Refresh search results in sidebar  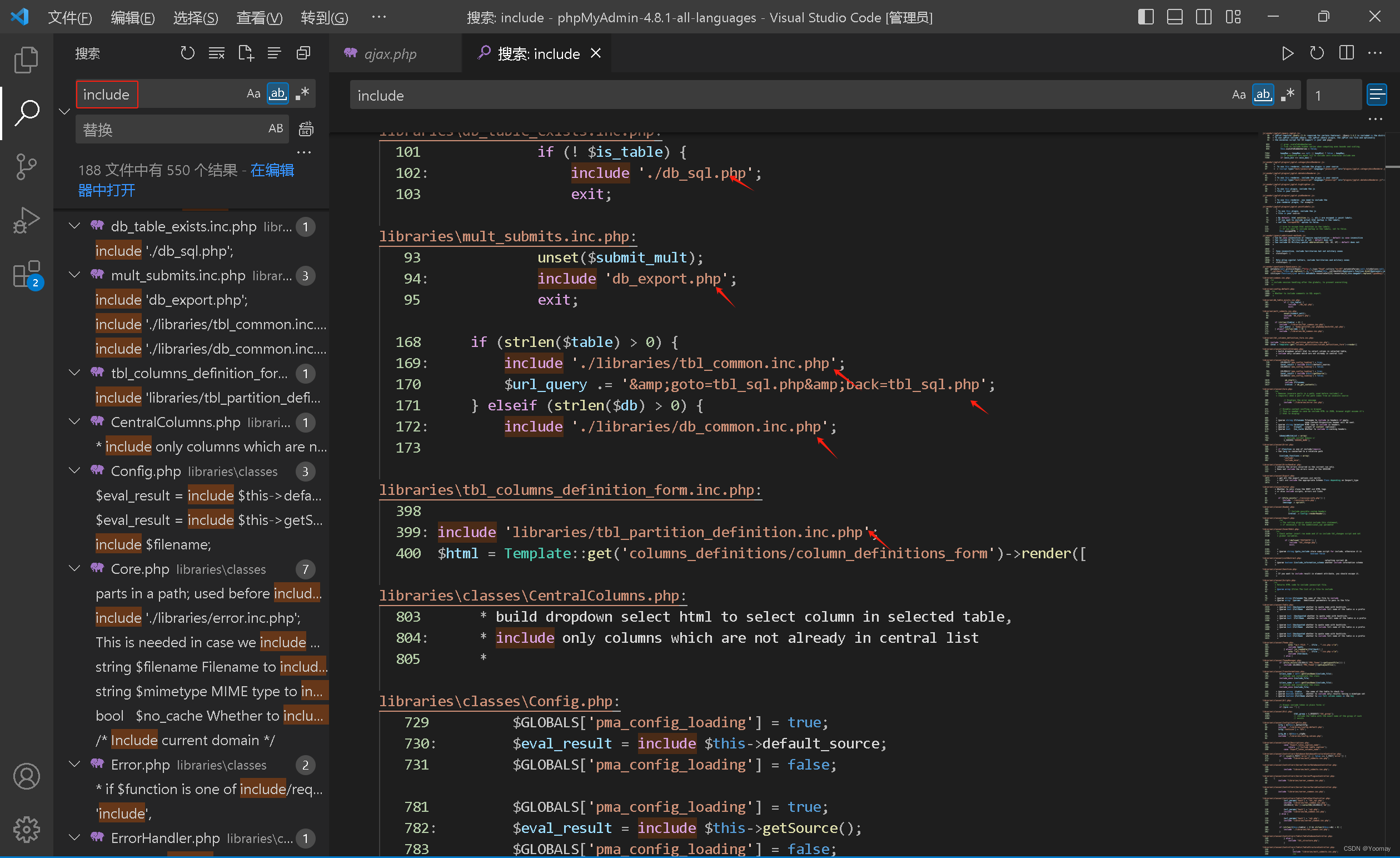[x=187, y=53]
